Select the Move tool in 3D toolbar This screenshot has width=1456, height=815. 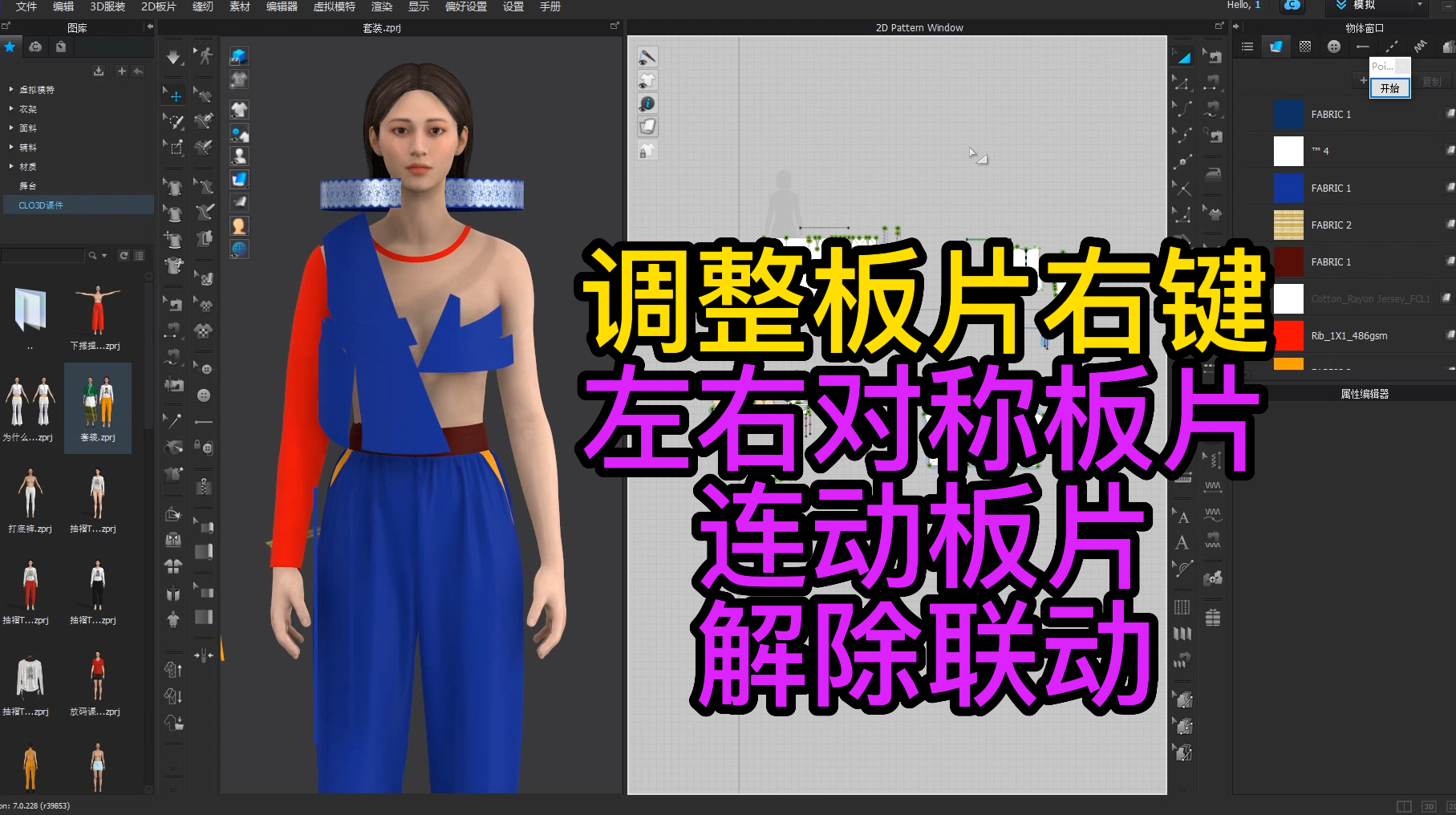coord(178,95)
